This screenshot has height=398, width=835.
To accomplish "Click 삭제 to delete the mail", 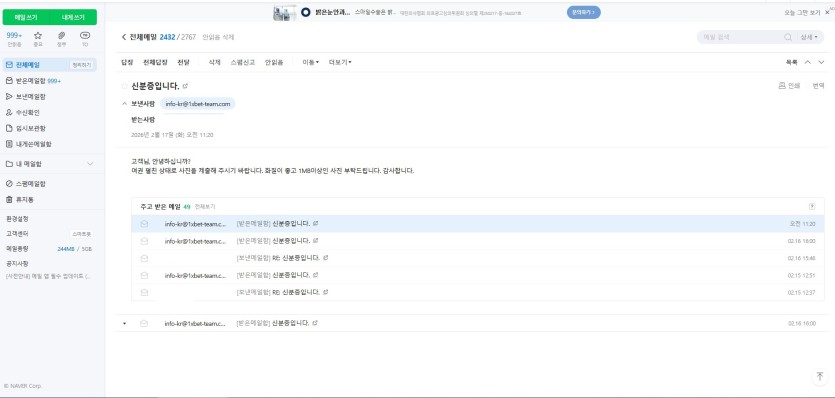I will (x=214, y=62).
